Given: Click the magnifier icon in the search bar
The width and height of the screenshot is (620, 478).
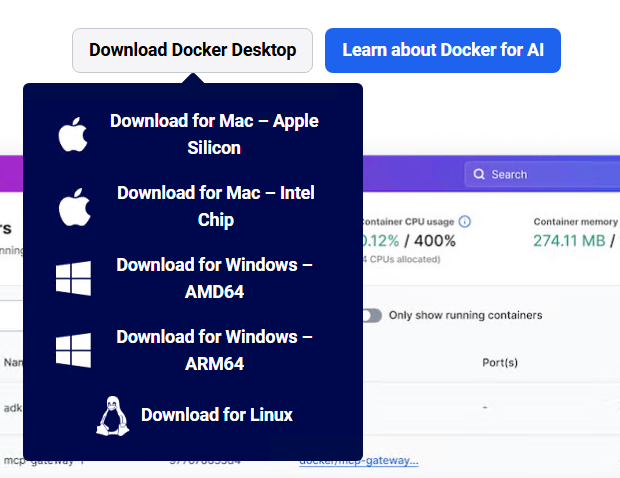Looking at the screenshot, I should (479, 174).
